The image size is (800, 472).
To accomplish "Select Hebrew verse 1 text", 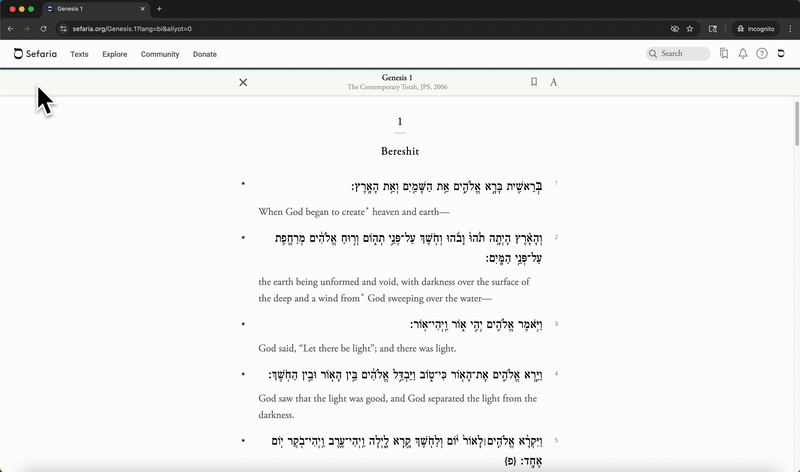I will point(446,187).
